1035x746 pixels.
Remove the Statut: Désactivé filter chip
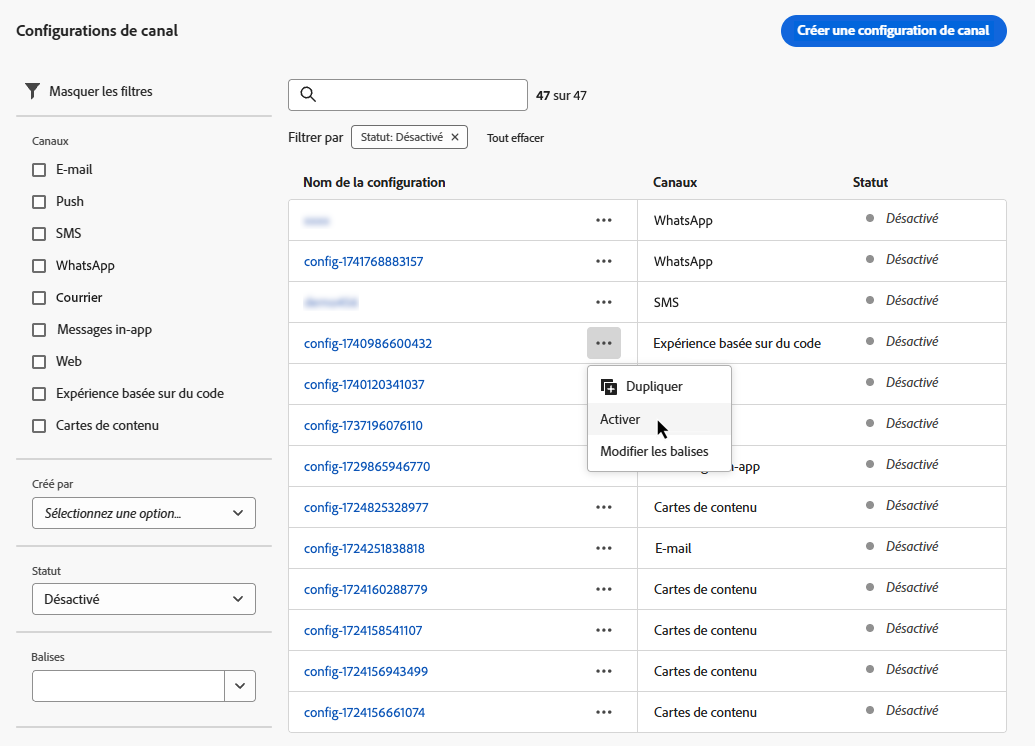click(455, 138)
